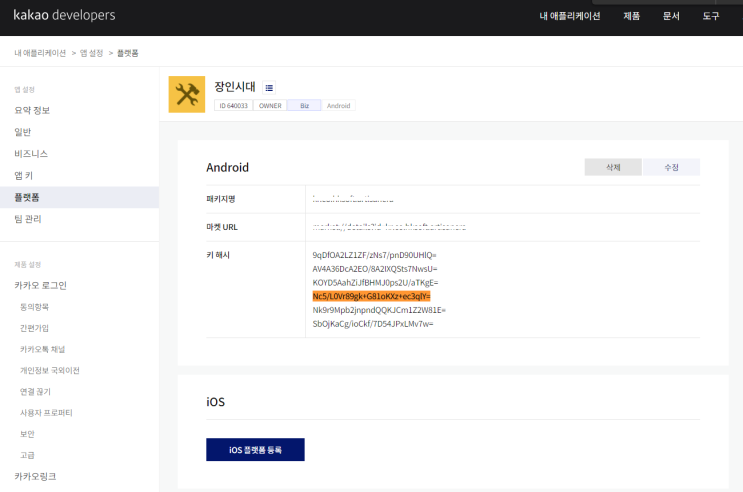The width and height of the screenshot is (743, 492).
Task: Open 연결 끊기 submenu item
Action: click(x=35, y=392)
